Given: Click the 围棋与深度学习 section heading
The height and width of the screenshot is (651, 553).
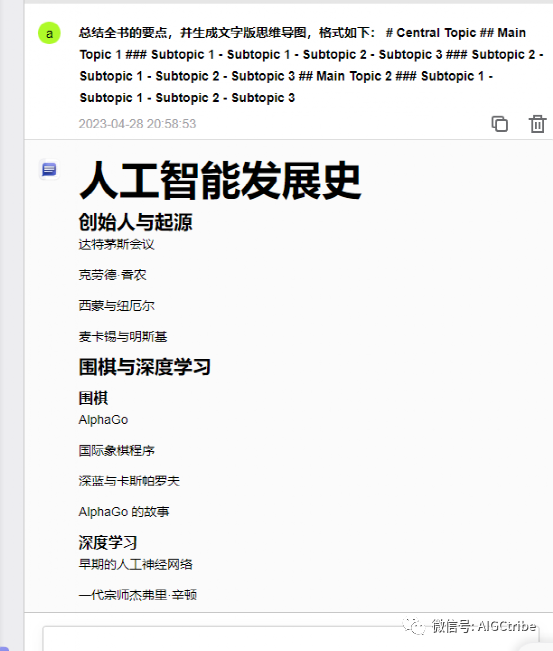Looking at the screenshot, I should tap(144, 367).
